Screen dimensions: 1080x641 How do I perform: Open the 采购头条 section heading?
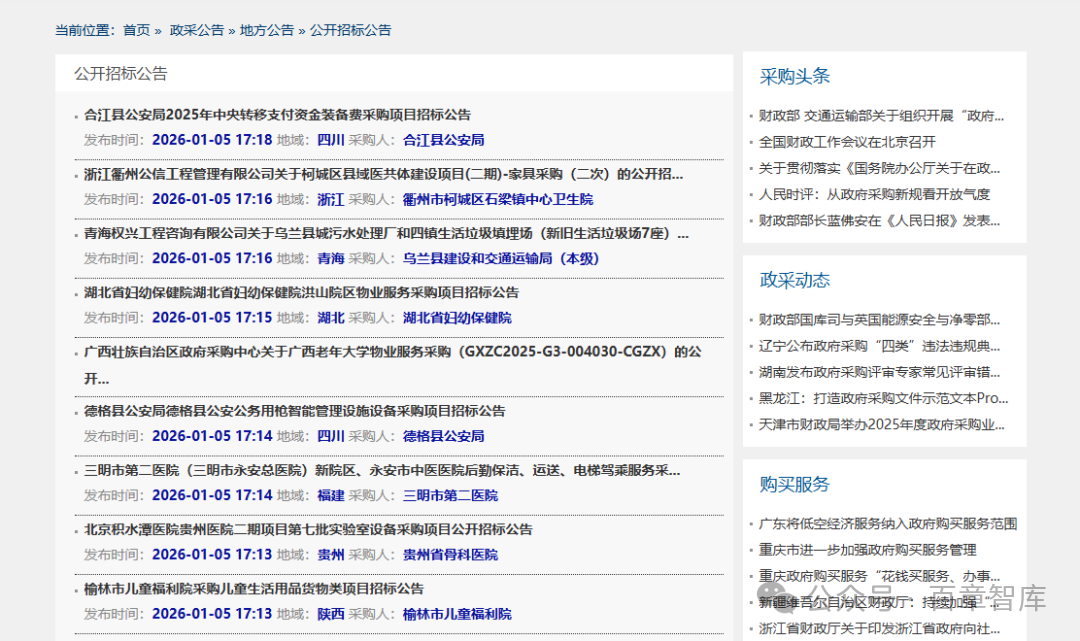(794, 77)
